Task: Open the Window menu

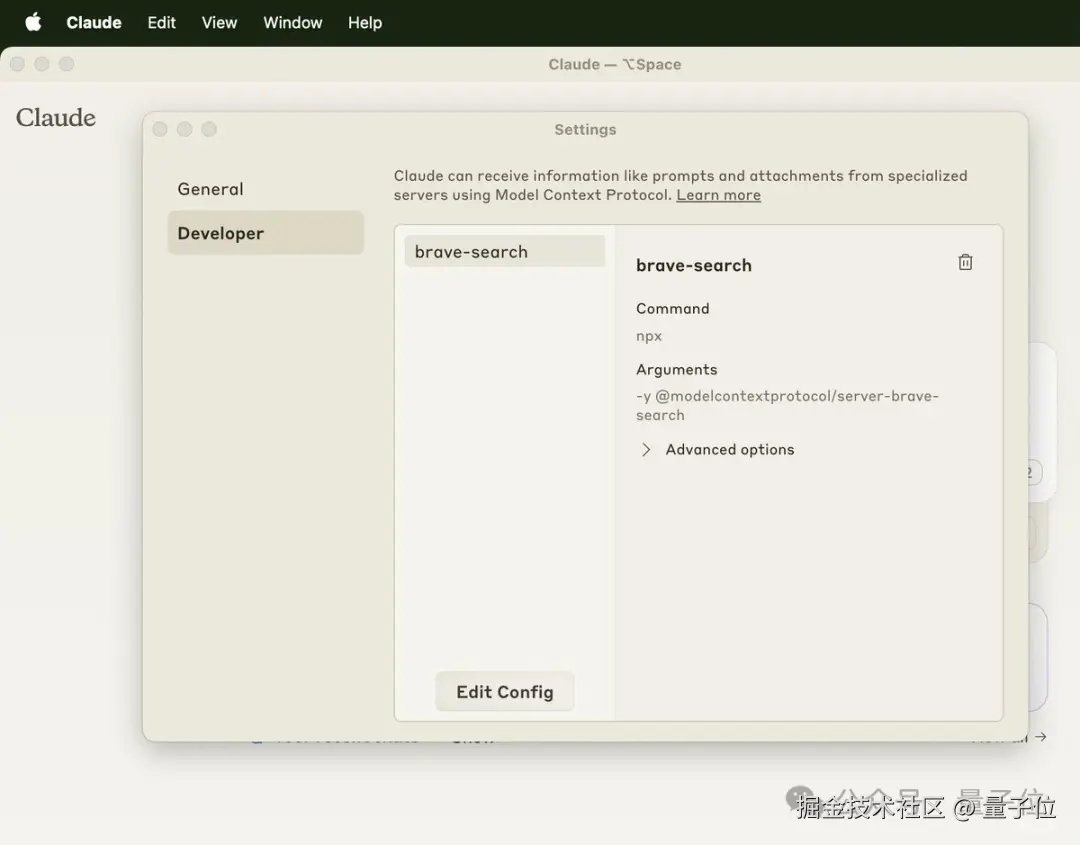Action: tap(293, 23)
